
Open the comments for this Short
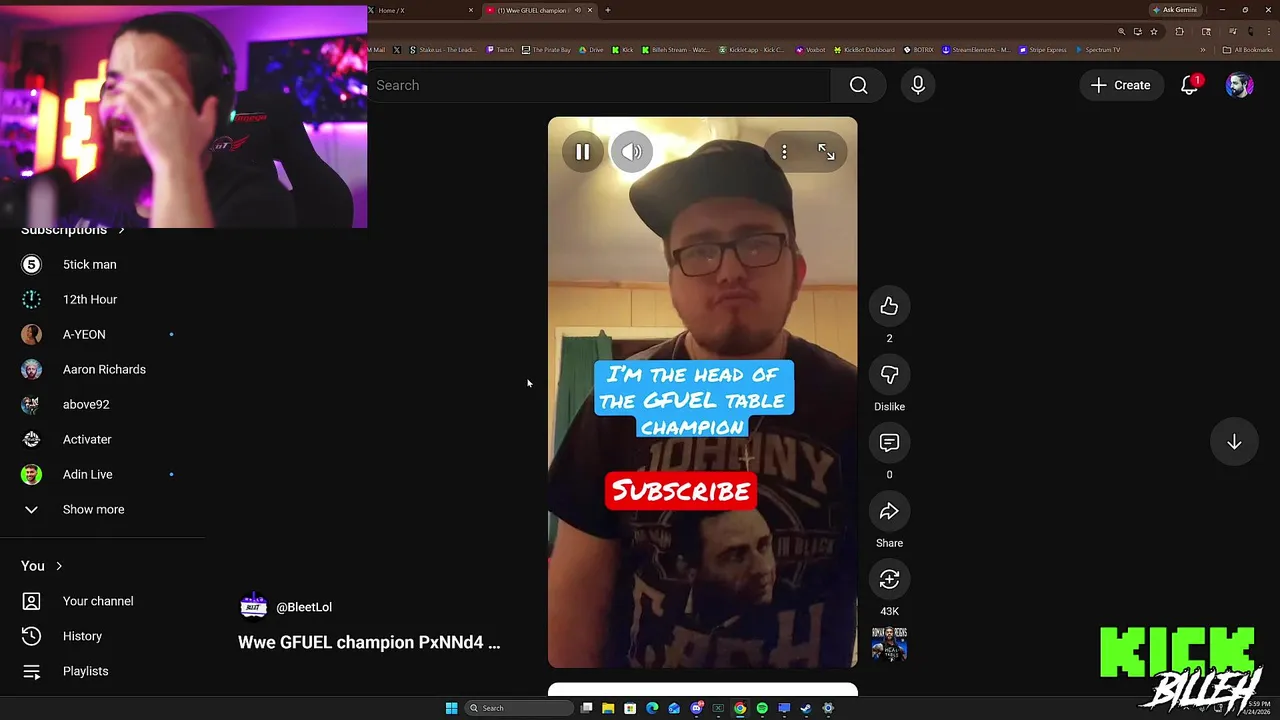coord(889,443)
